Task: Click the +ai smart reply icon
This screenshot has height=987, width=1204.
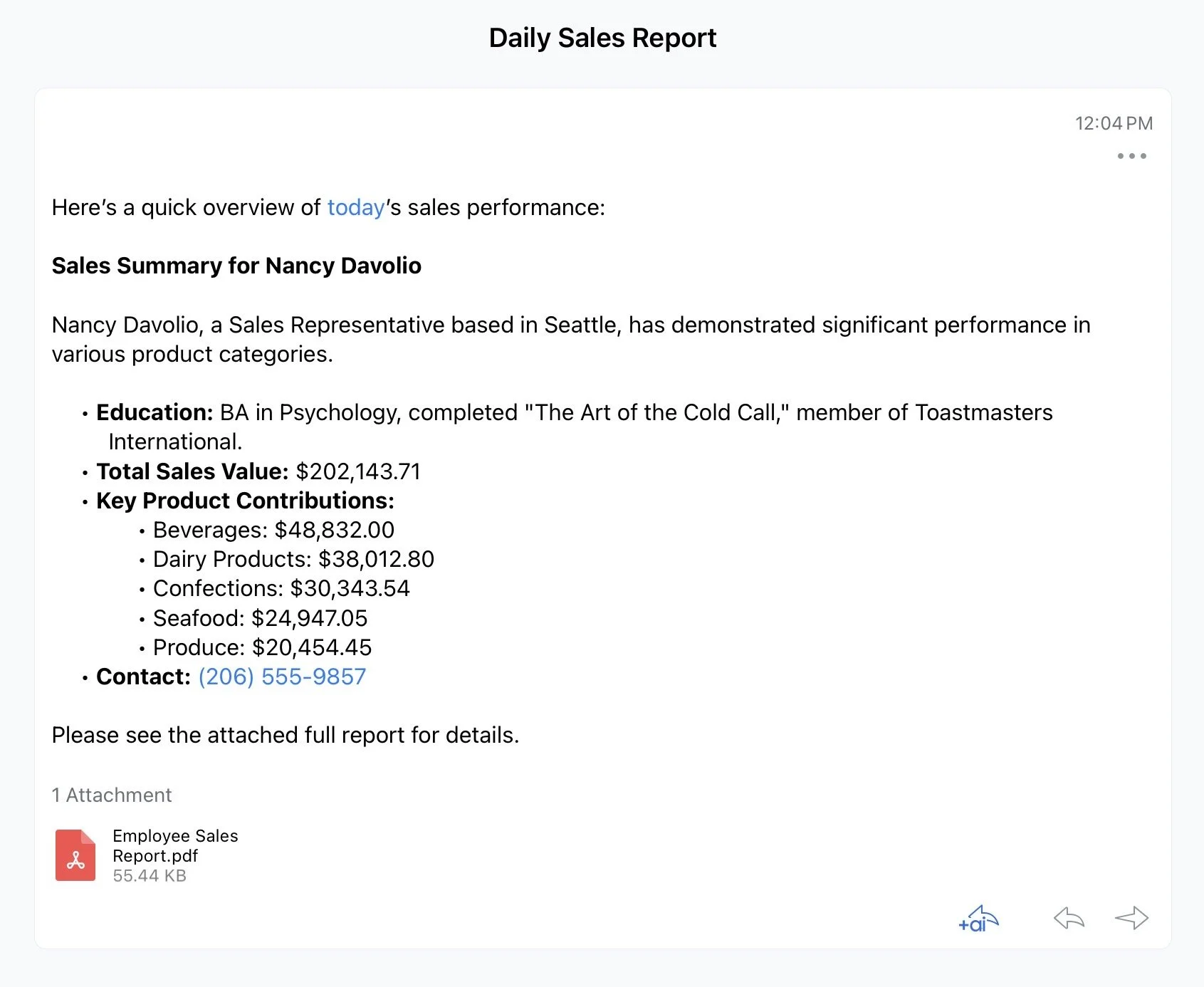Action: click(x=978, y=919)
